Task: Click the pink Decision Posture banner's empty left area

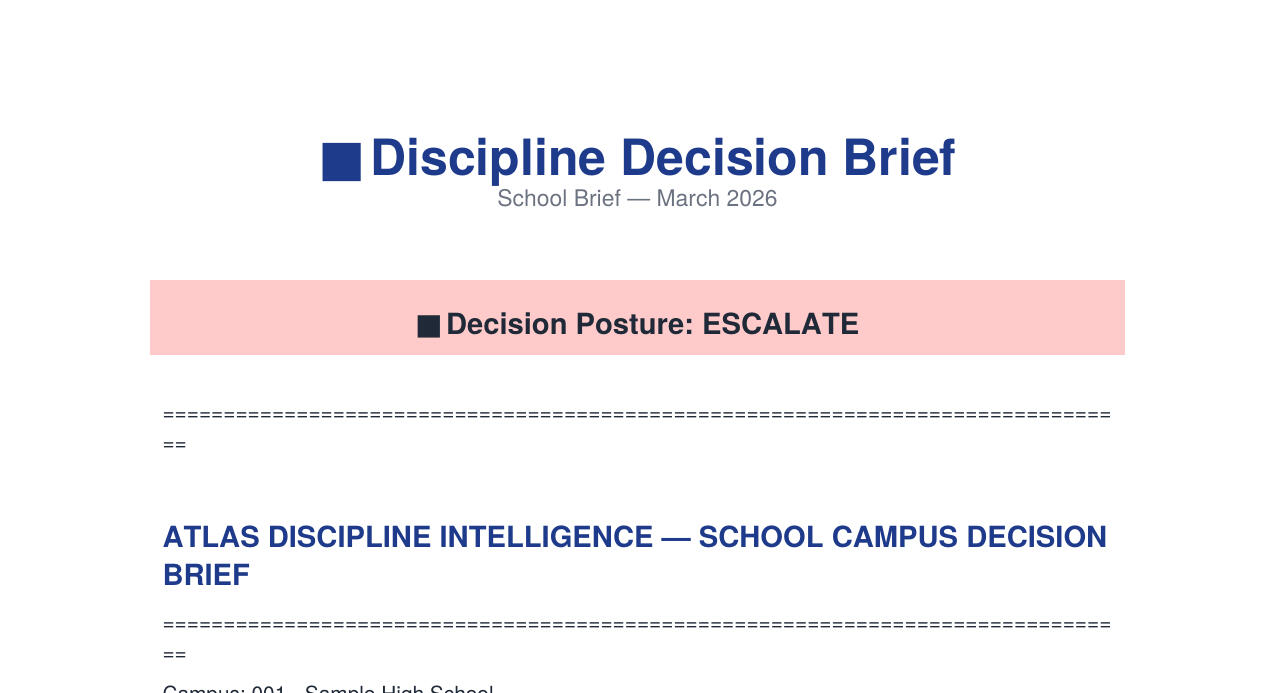Action: pos(260,318)
